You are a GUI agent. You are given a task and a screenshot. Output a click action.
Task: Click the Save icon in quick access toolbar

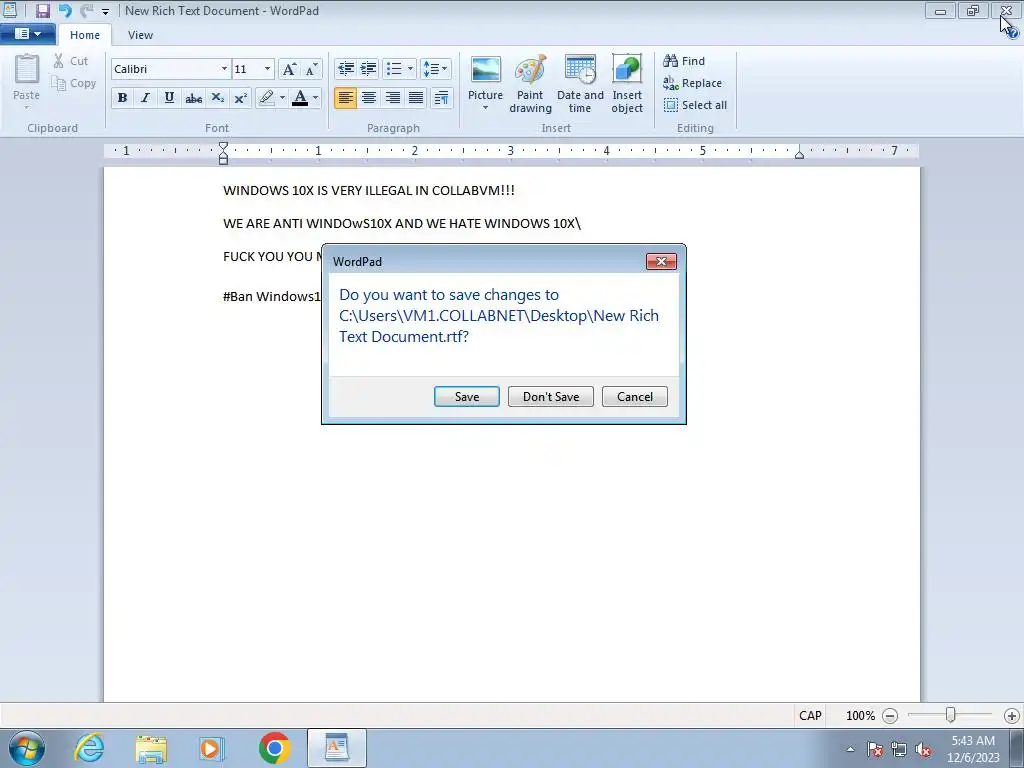pos(42,10)
